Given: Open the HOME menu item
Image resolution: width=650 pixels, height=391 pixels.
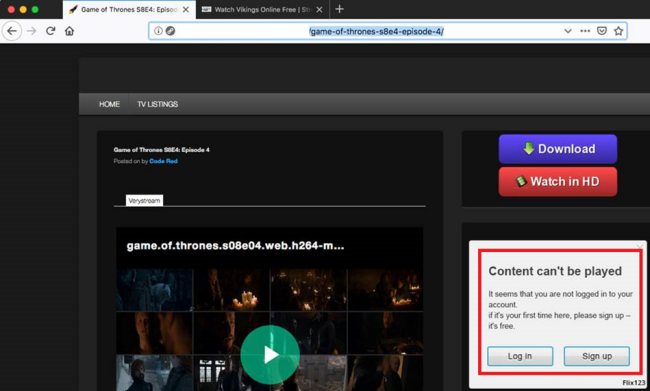Looking at the screenshot, I should pyautogui.click(x=109, y=104).
